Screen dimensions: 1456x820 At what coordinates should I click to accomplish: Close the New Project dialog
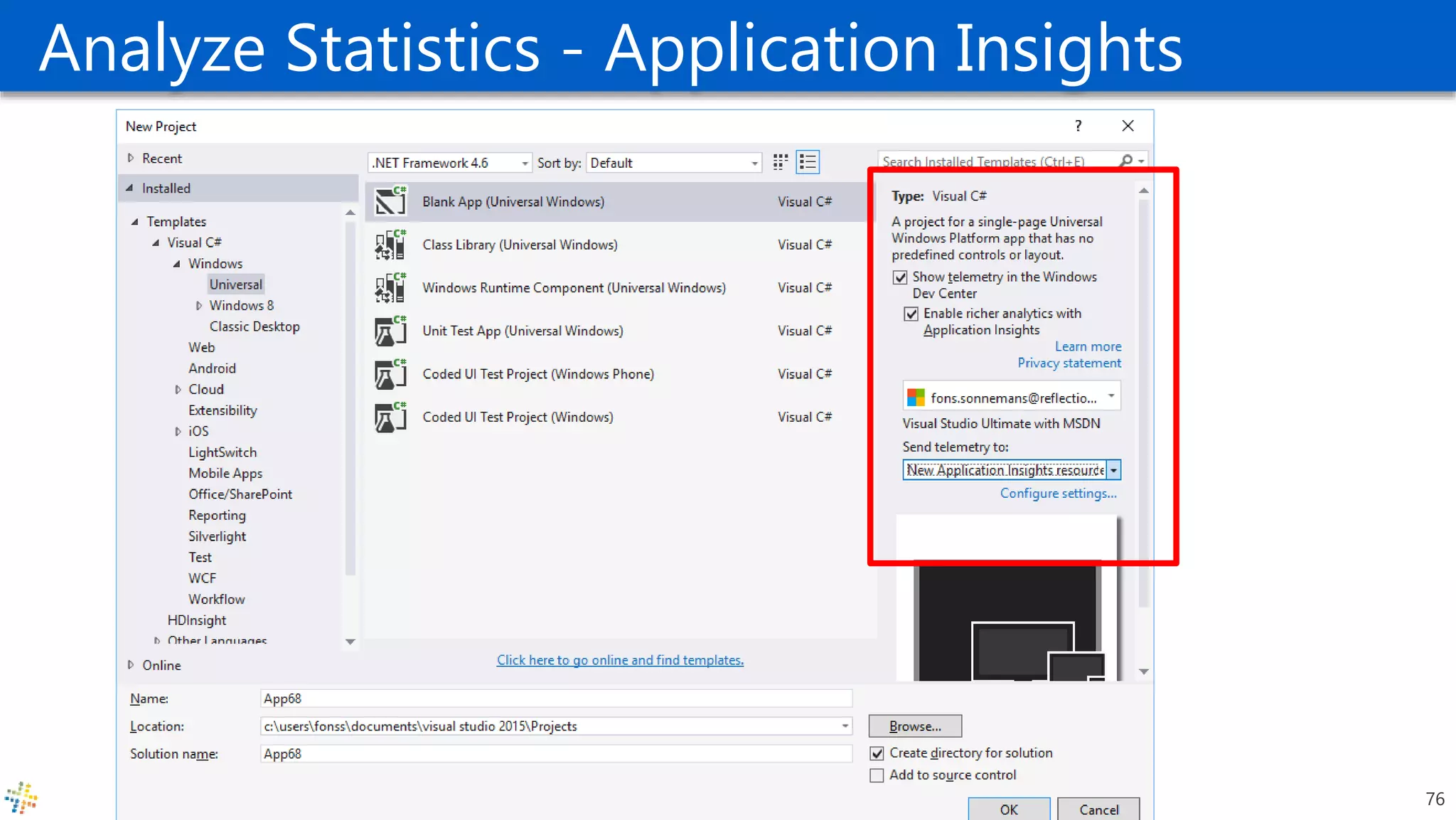1128,126
